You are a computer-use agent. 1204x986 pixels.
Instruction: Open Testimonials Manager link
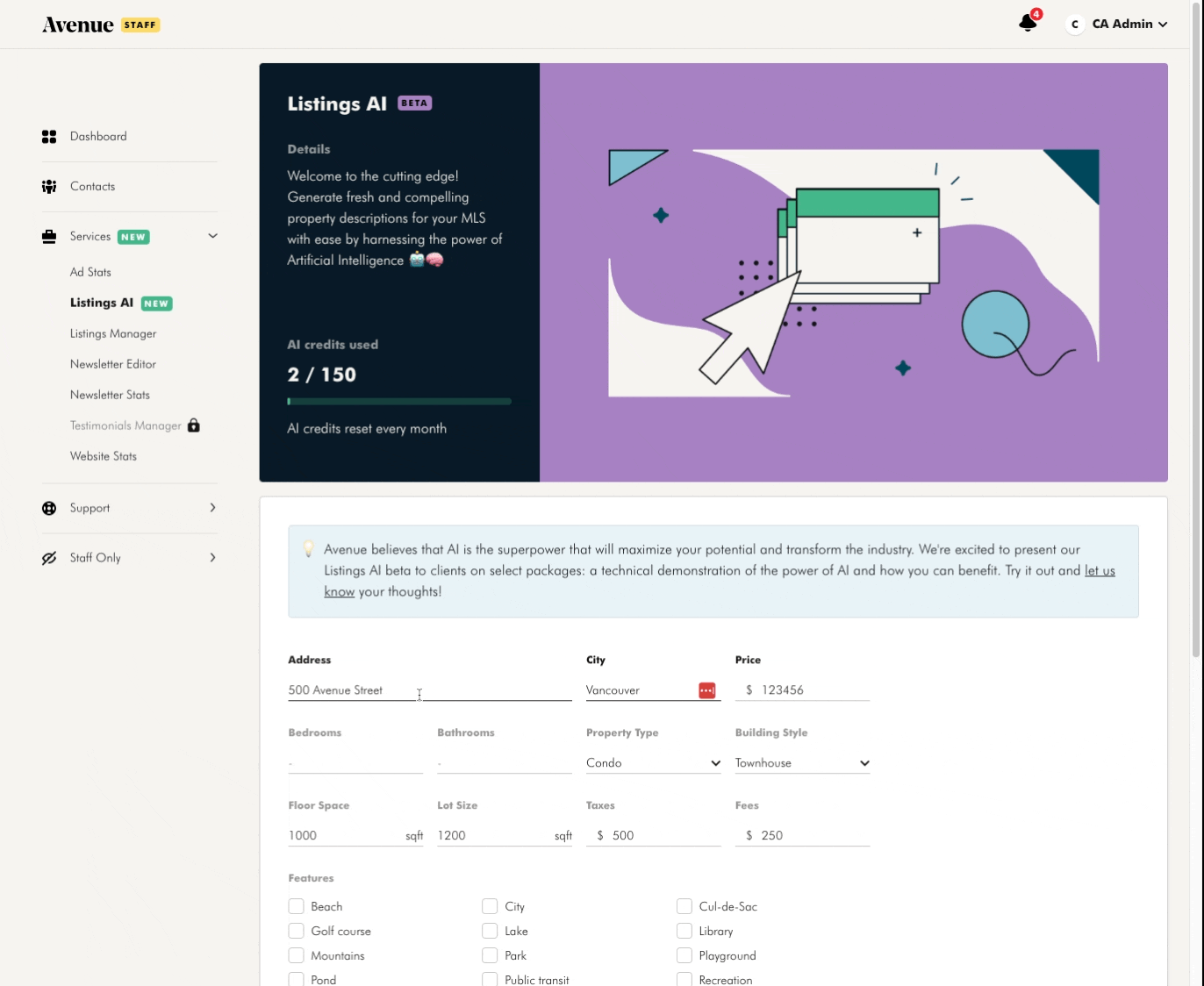tap(125, 425)
